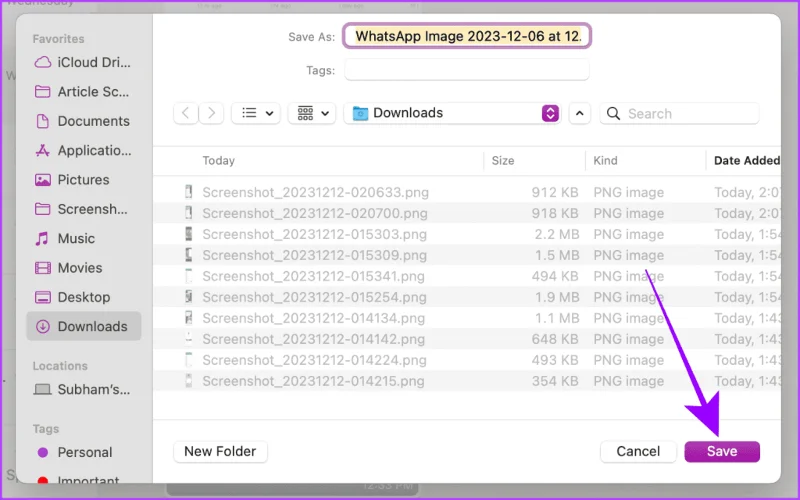Collapse dialog with the chevron-up button
Image resolution: width=800 pixels, height=500 pixels.
pyautogui.click(x=580, y=113)
